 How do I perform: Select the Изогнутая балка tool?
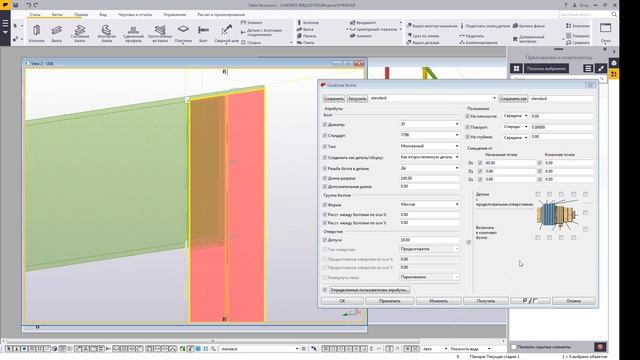[x=107, y=33]
